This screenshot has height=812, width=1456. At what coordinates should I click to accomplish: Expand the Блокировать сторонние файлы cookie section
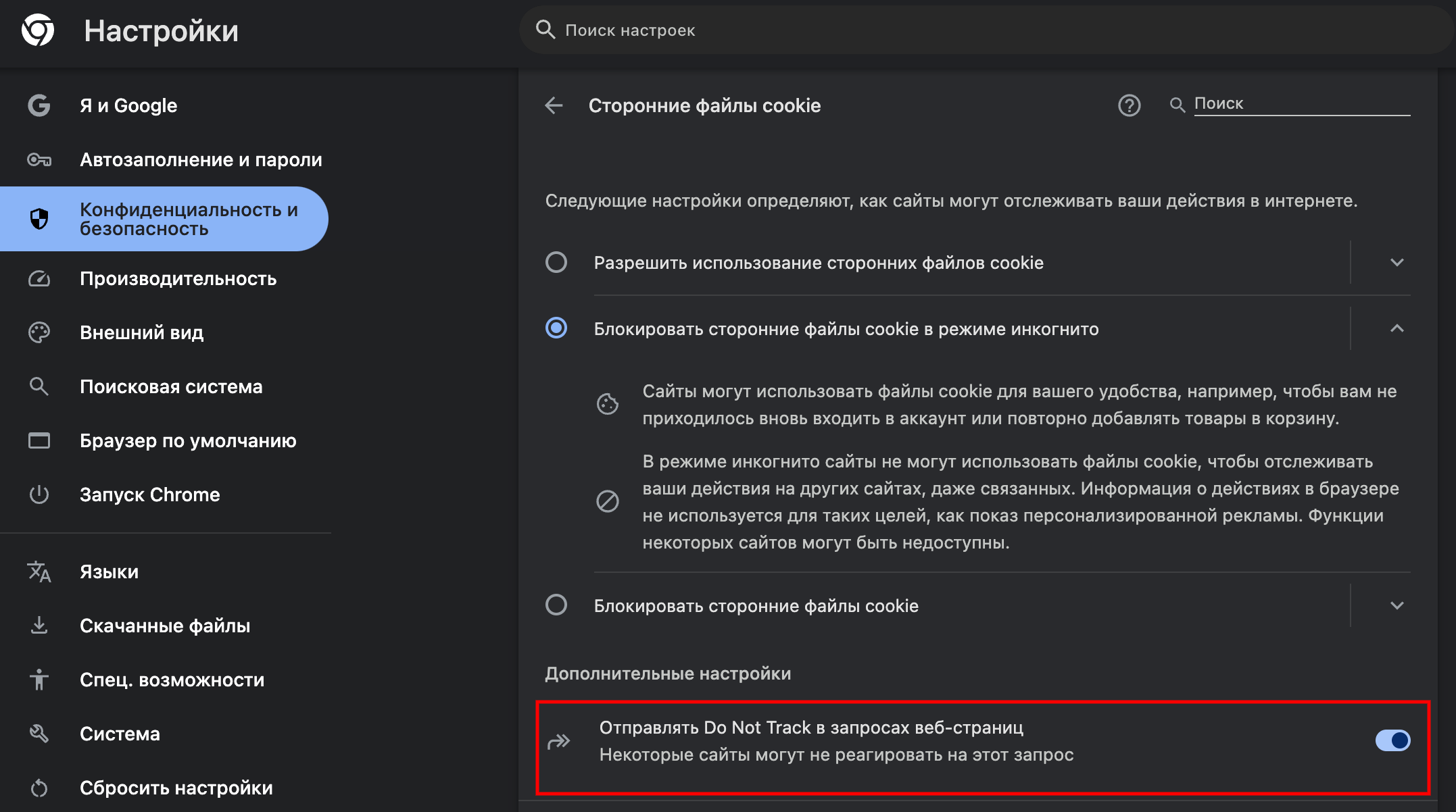[x=1397, y=605]
